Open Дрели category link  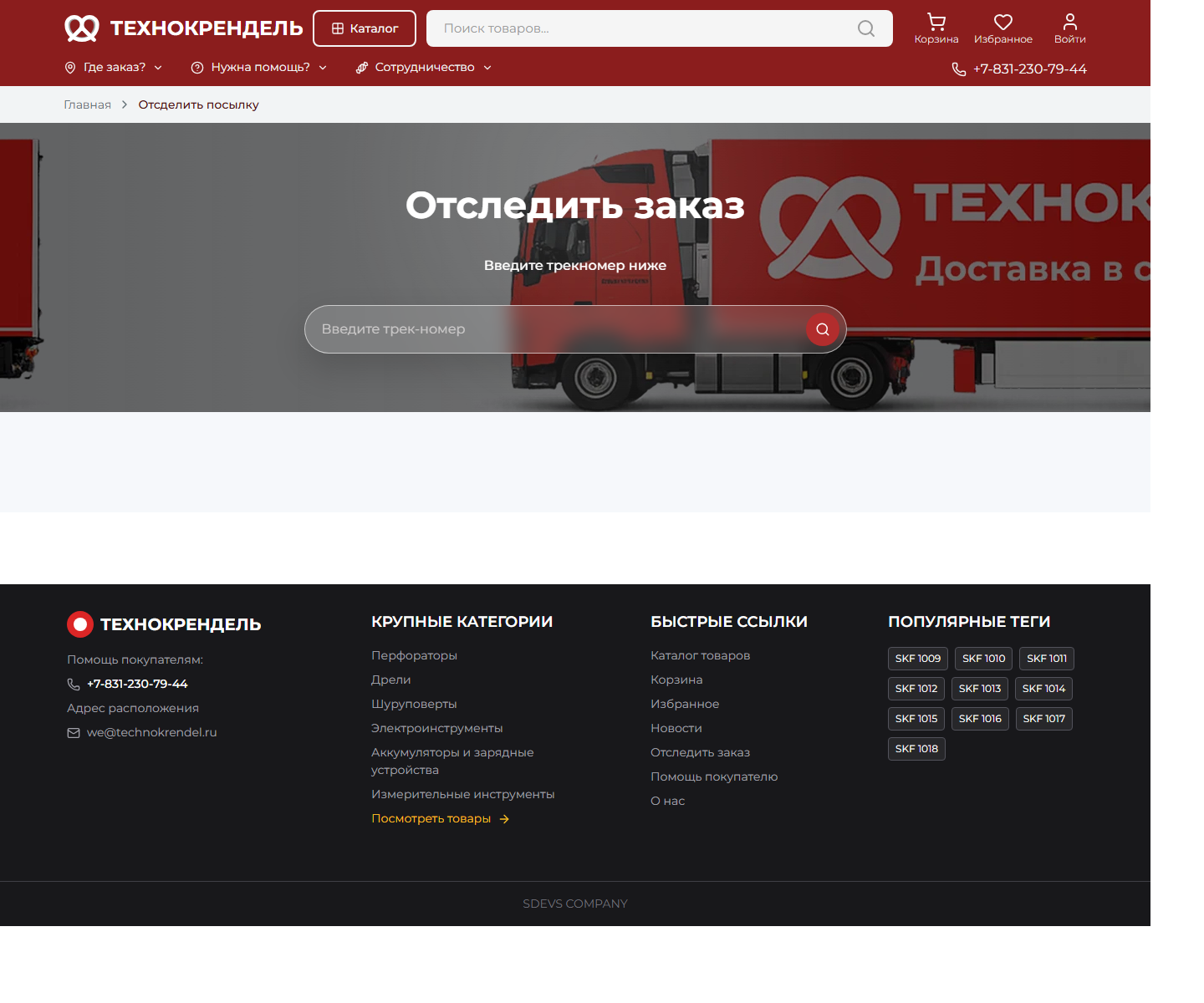coord(390,680)
